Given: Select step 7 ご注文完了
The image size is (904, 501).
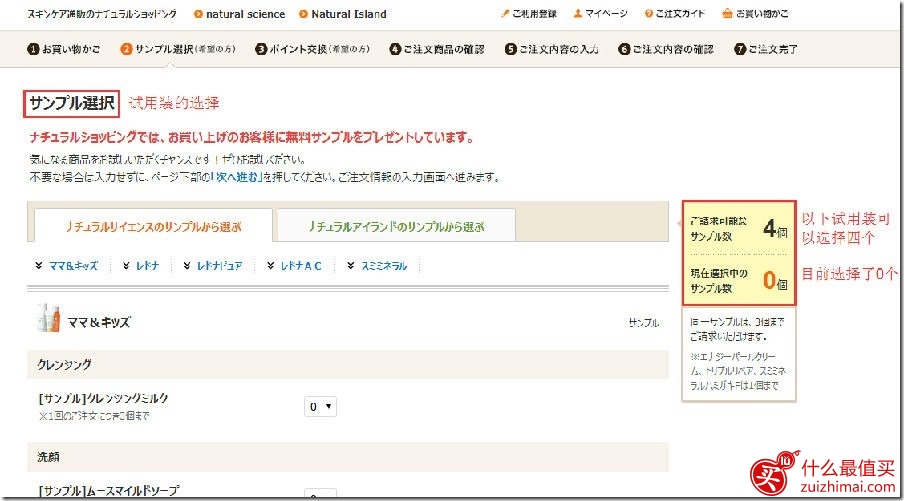Looking at the screenshot, I should (x=766, y=50).
